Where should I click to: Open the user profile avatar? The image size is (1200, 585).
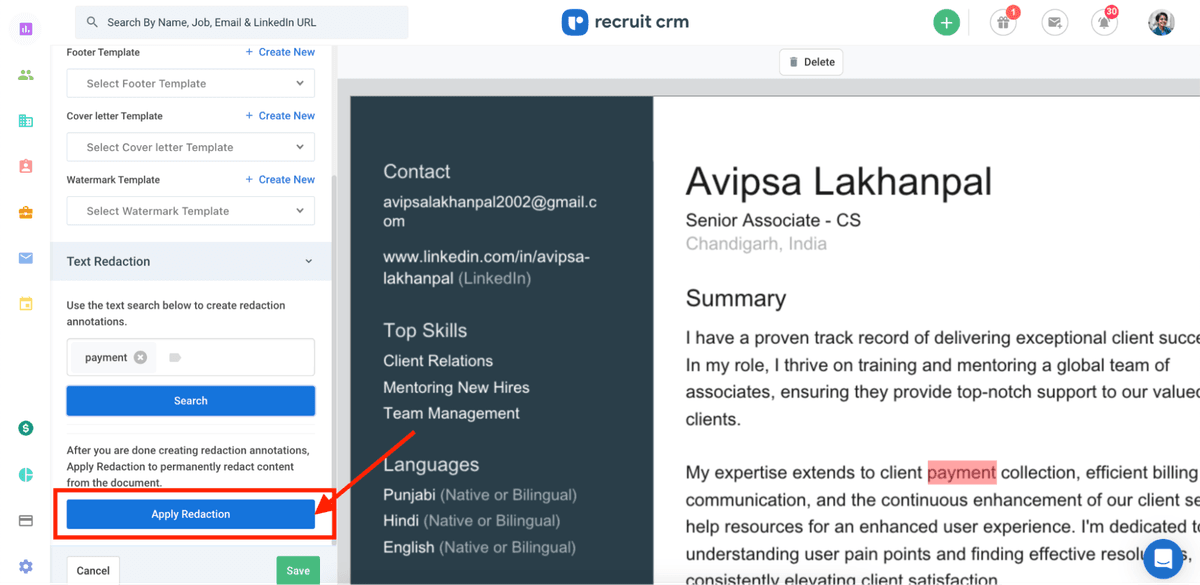[1161, 22]
